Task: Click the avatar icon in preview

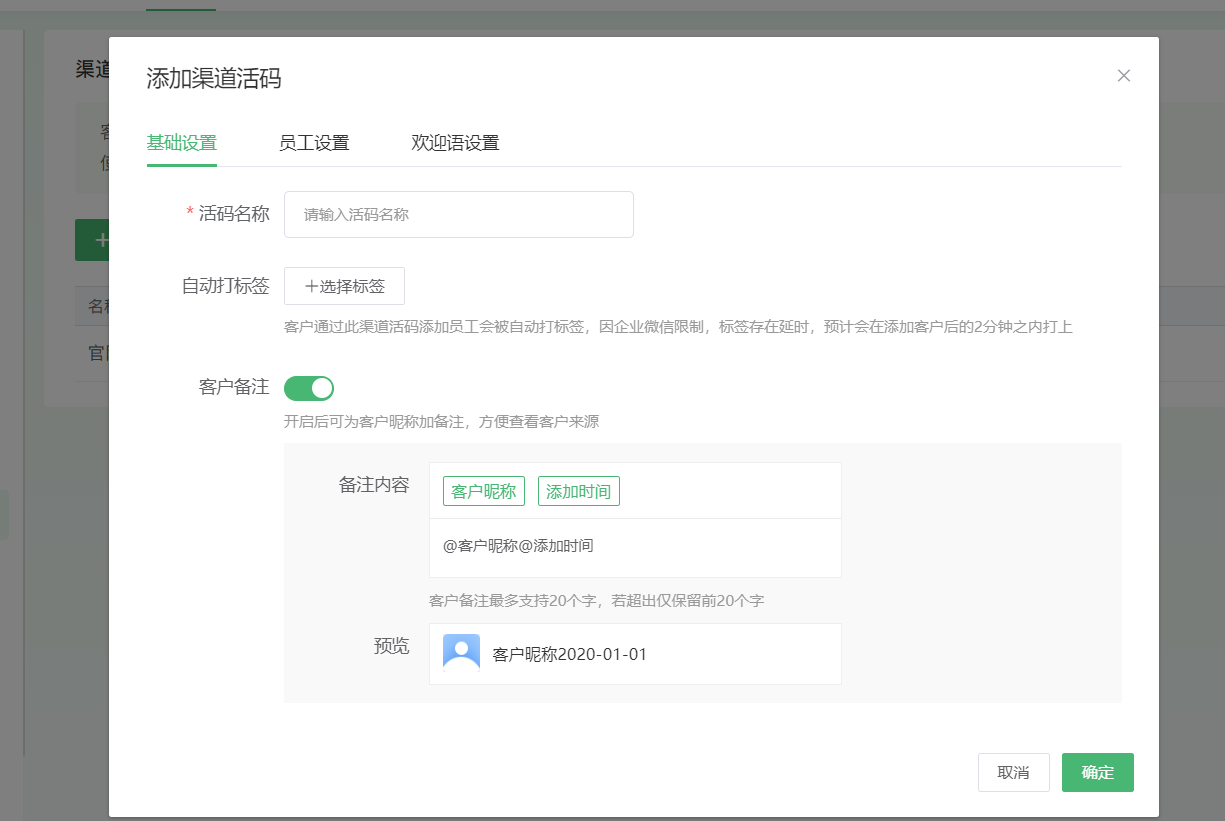Action: (461, 653)
